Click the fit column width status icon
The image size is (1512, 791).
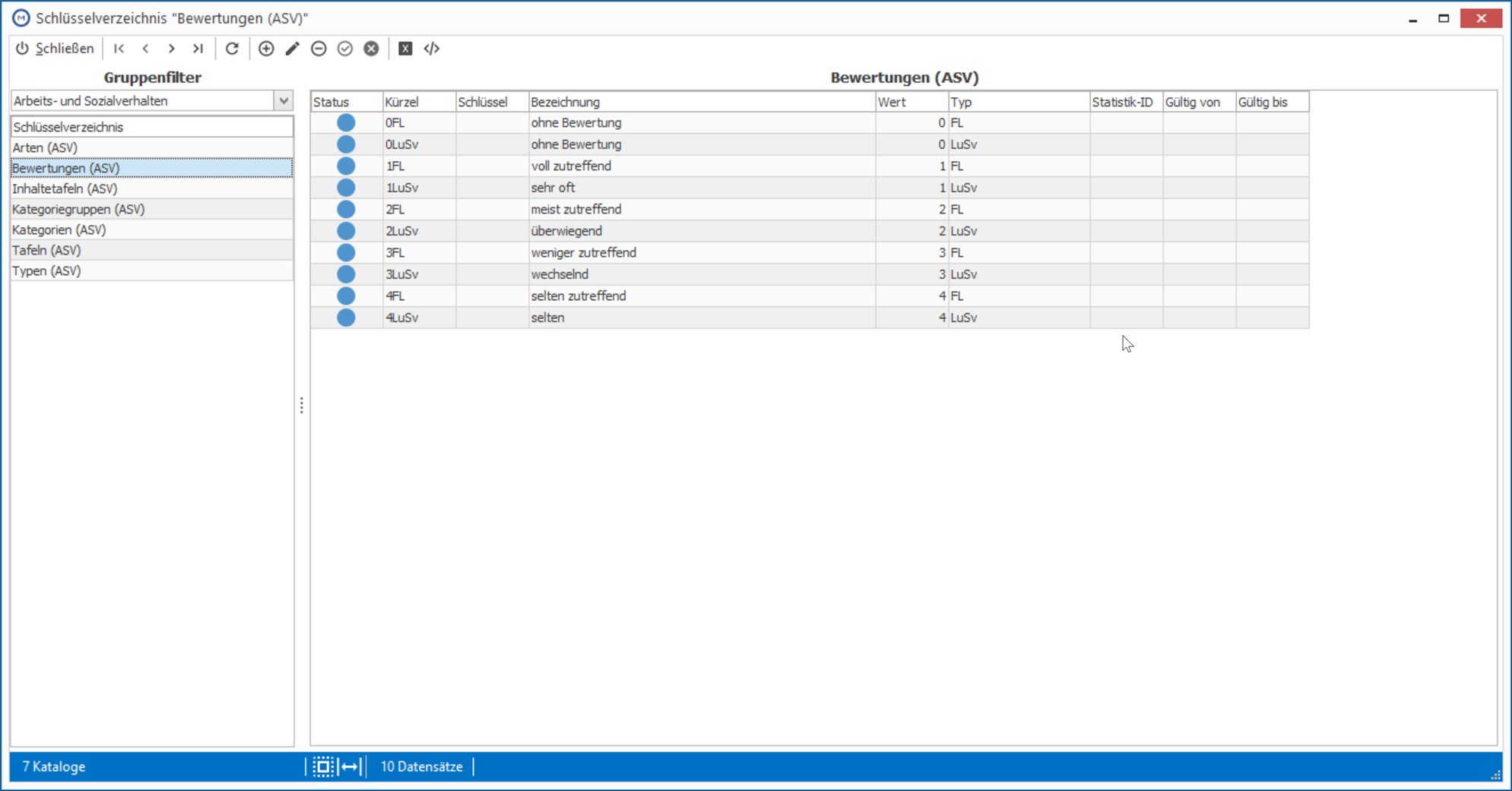click(x=350, y=767)
